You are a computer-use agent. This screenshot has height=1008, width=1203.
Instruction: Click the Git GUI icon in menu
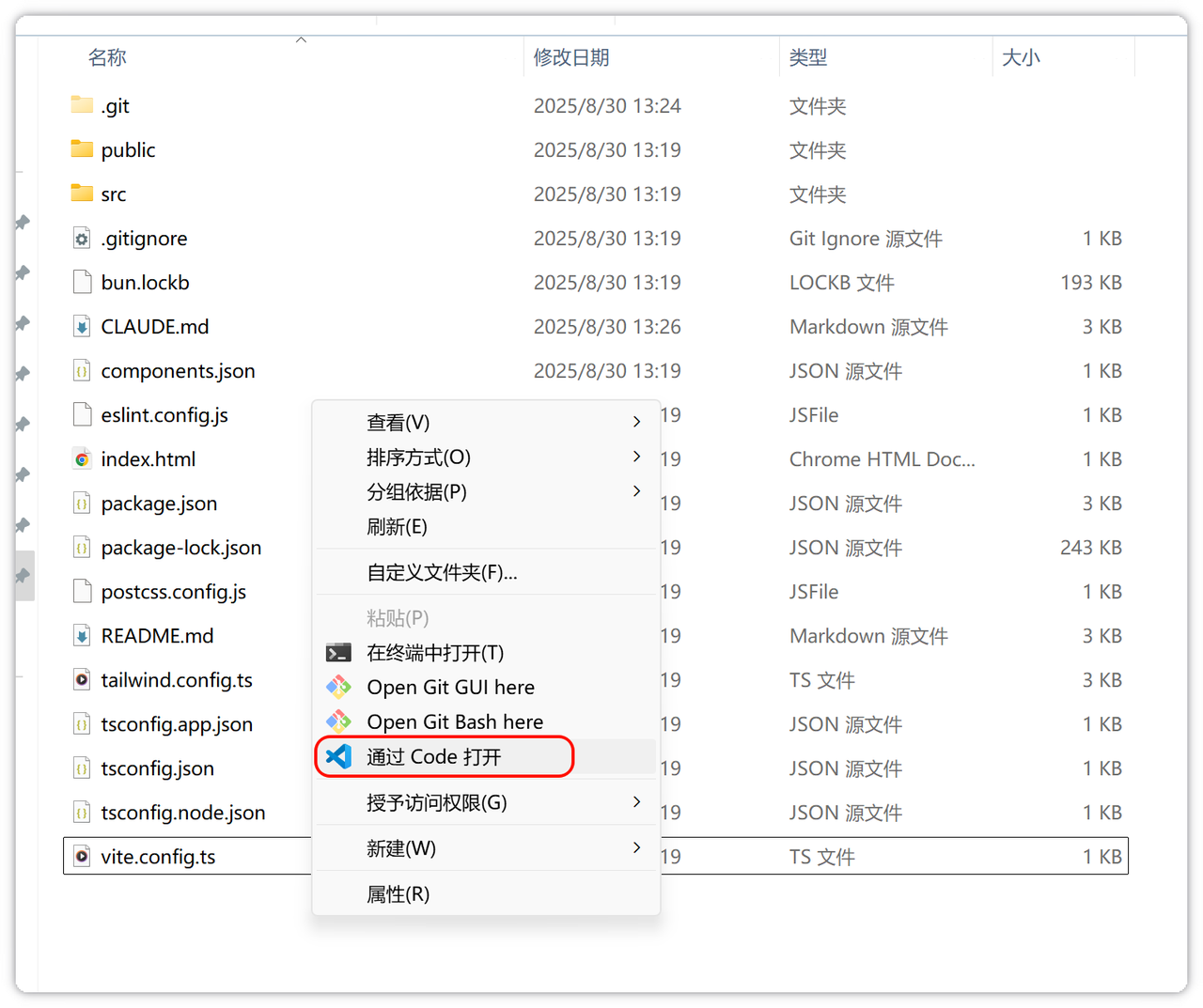[x=338, y=688]
